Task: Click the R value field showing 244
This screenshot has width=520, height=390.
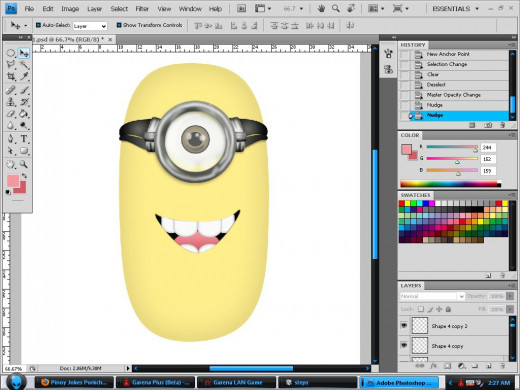Action: tap(488, 147)
